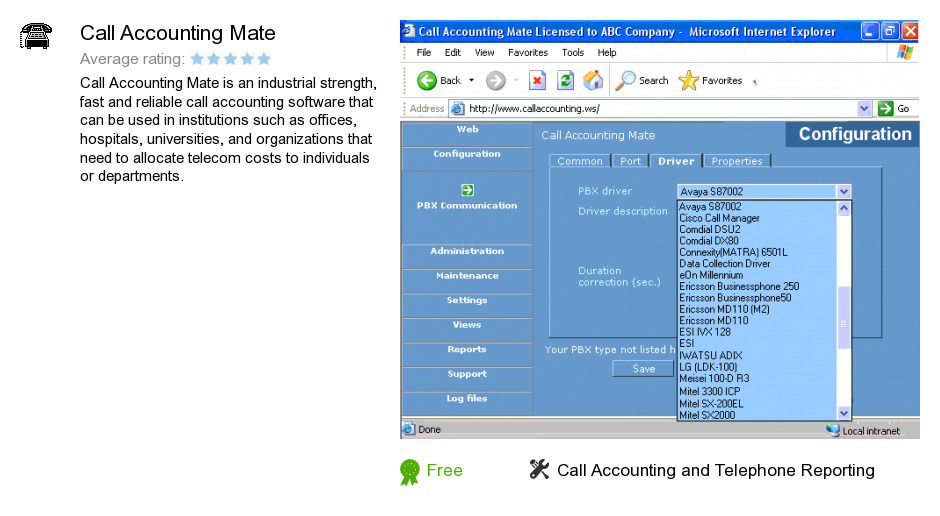Open the Help menu
This screenshot has height=516, width=940.
point(607,53)
